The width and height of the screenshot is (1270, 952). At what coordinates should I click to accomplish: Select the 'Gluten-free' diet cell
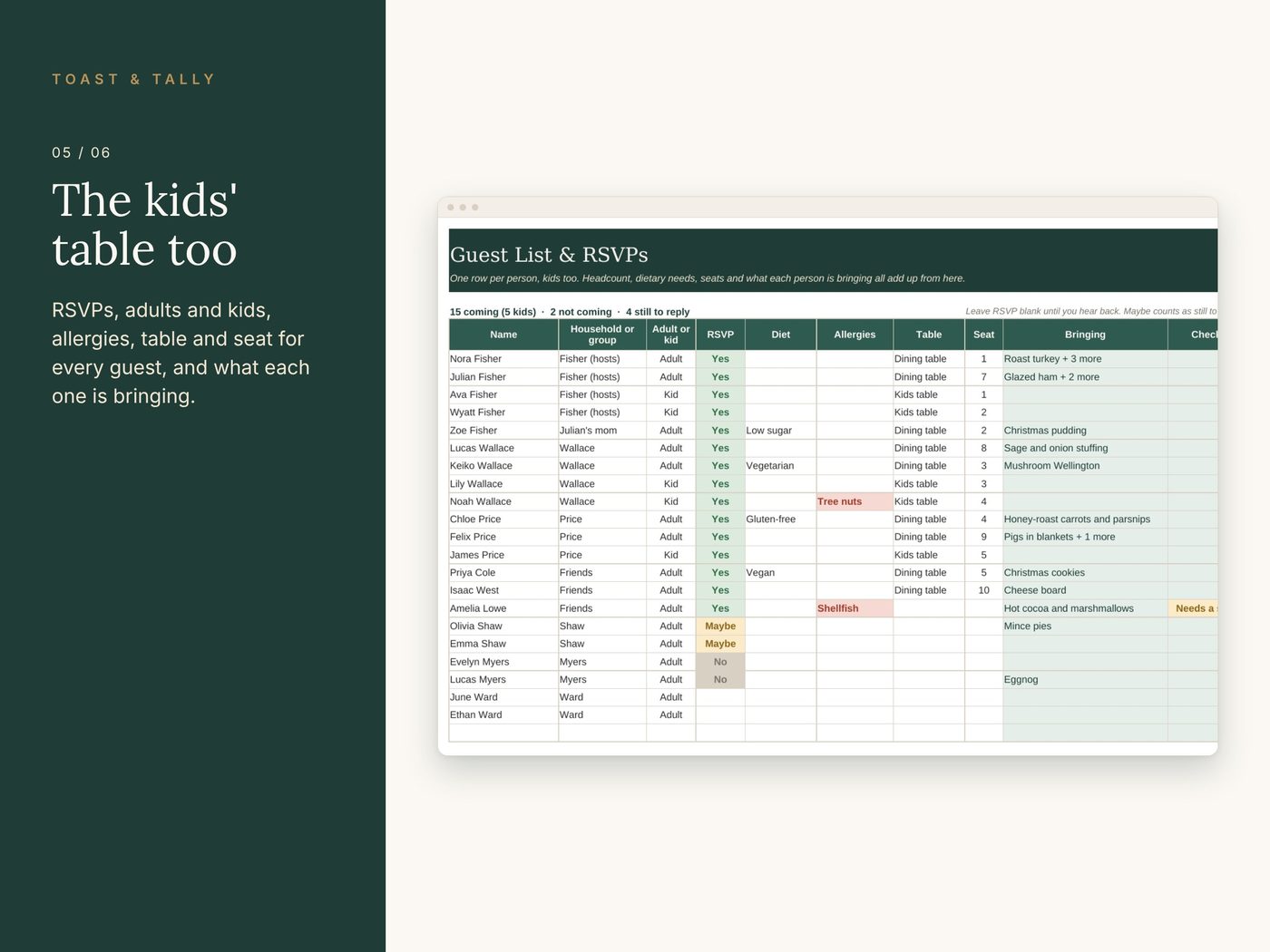[x=780, y=520]
